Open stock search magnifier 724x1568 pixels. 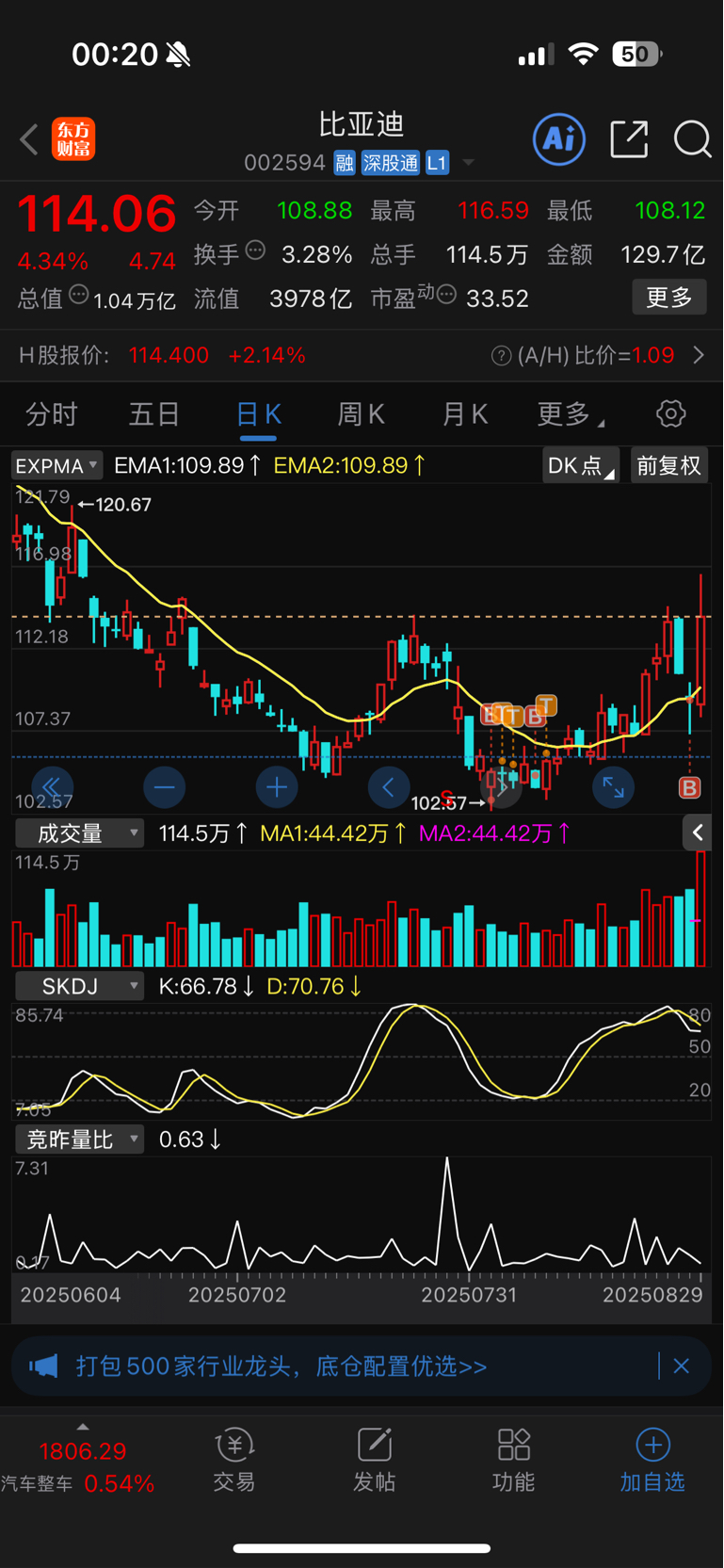pyautogui.click(x=692, y=139)
